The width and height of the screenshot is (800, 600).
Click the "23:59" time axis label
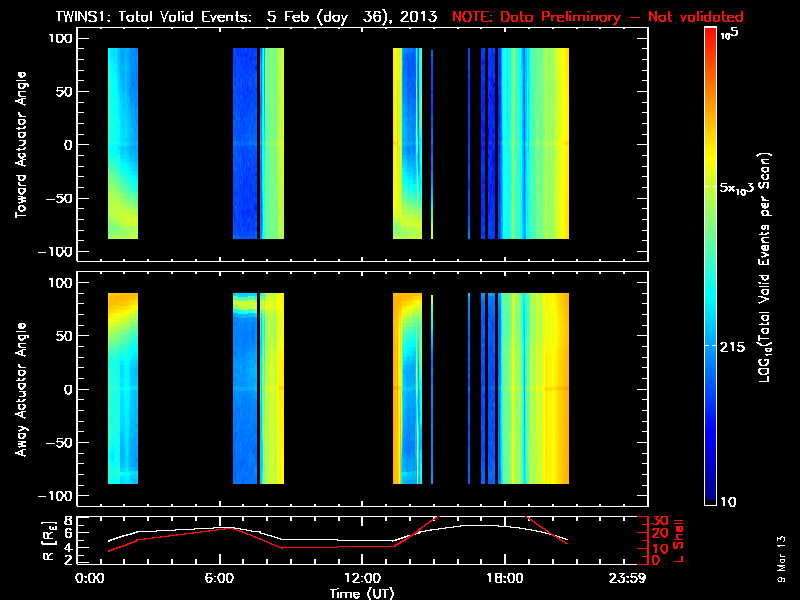(627, 578)
